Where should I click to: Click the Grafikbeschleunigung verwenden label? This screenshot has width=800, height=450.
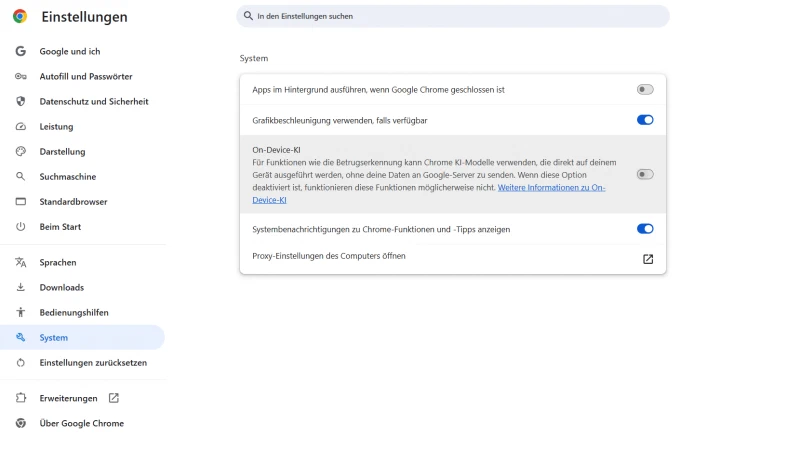(x=340, y=120)
